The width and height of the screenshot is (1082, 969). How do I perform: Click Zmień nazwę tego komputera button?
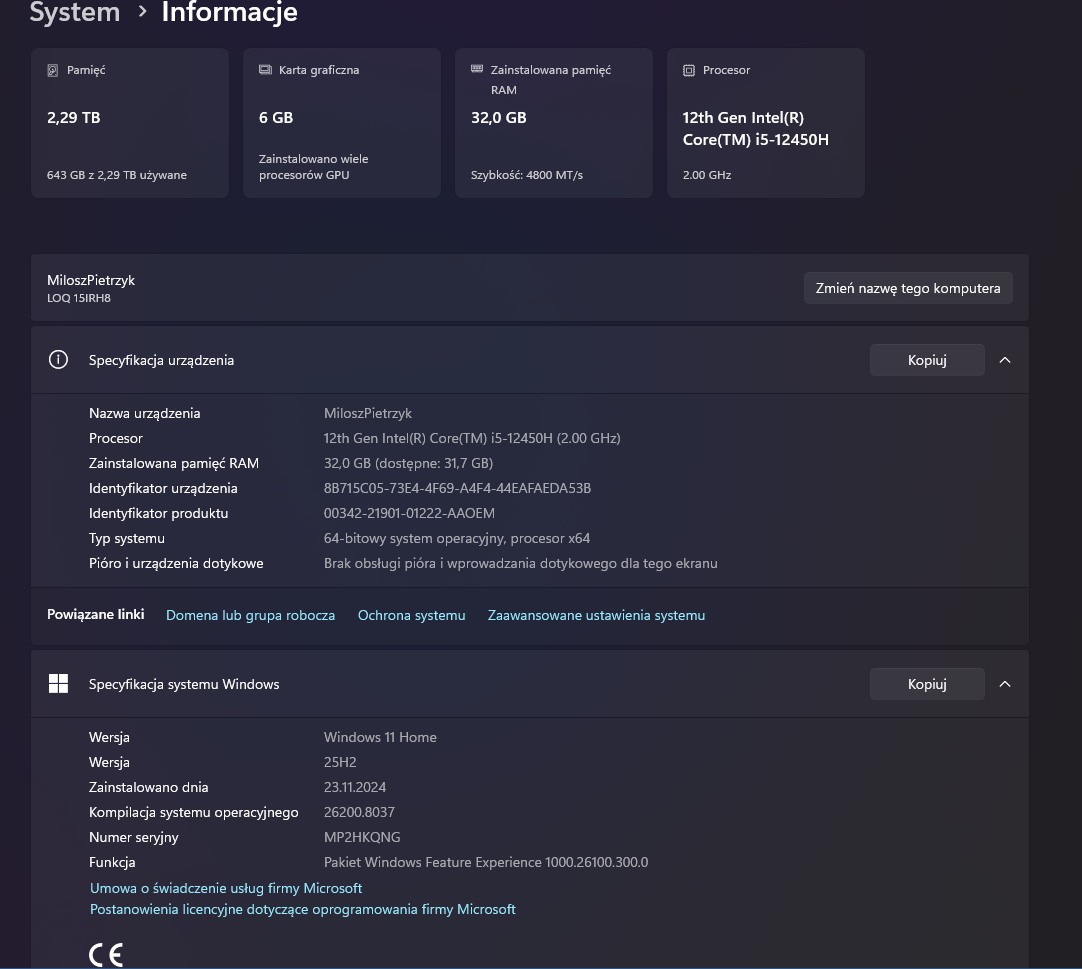pos(908,288)
